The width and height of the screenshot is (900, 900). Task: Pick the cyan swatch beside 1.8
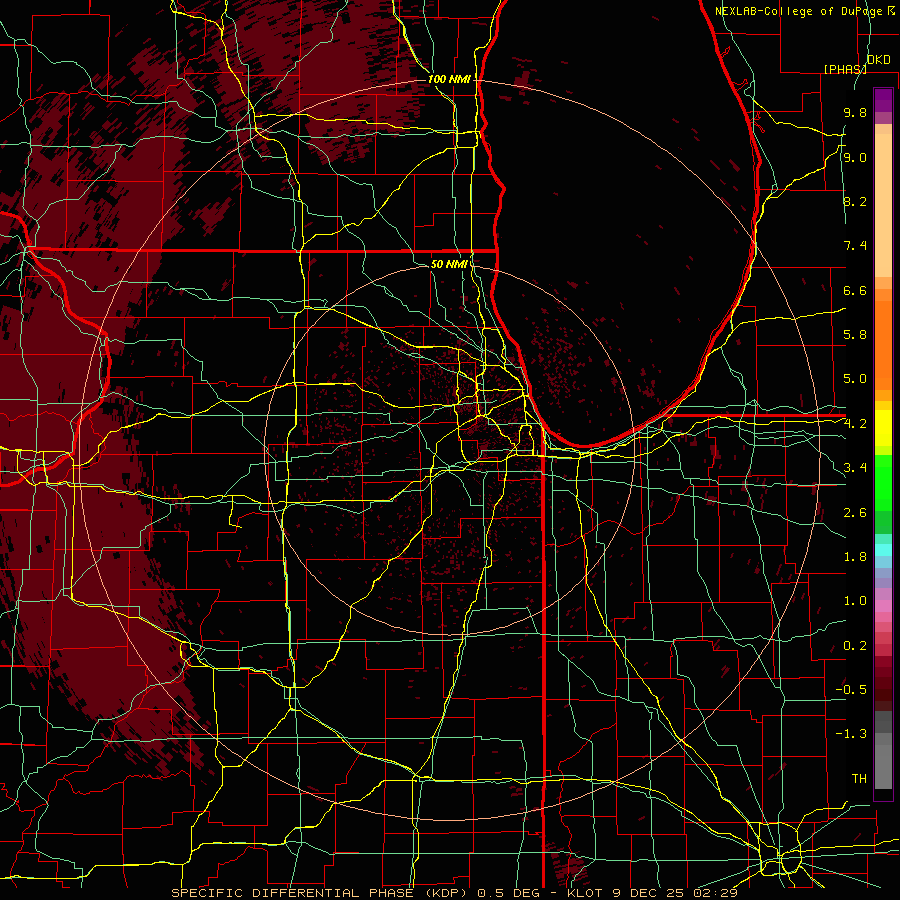(883, 550)
